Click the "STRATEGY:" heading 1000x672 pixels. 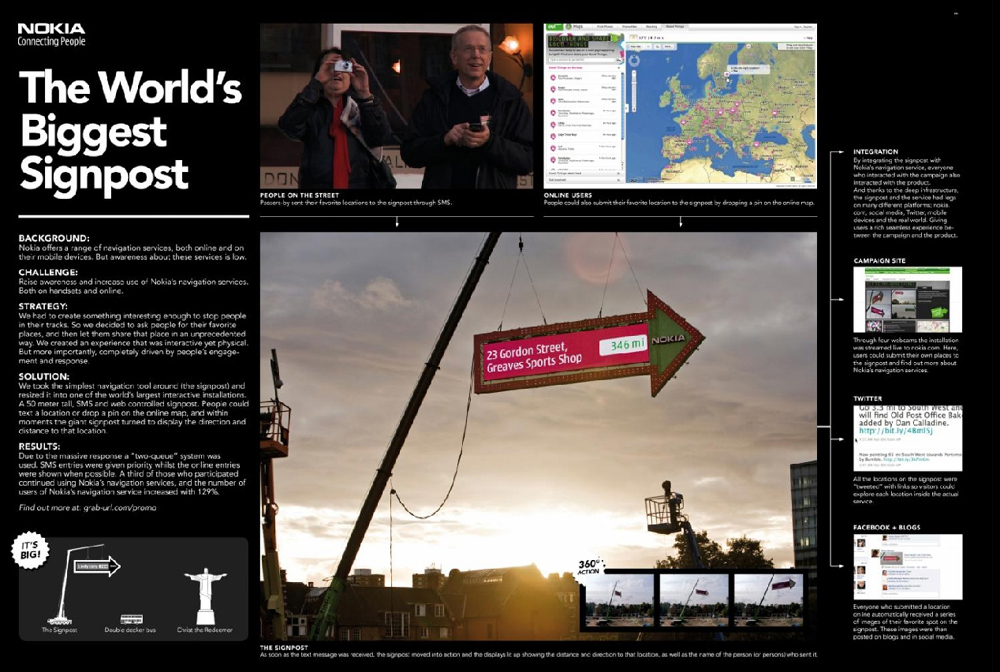tap(43, 306)
